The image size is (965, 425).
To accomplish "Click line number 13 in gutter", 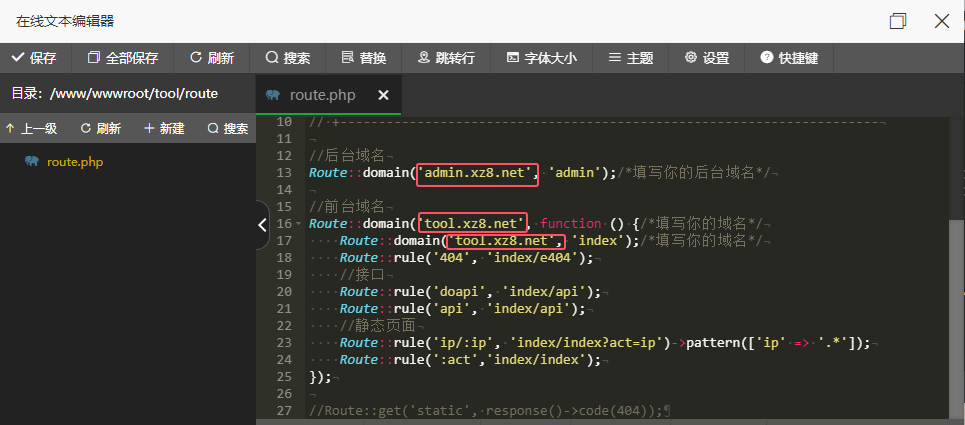I will click(284, 173).
